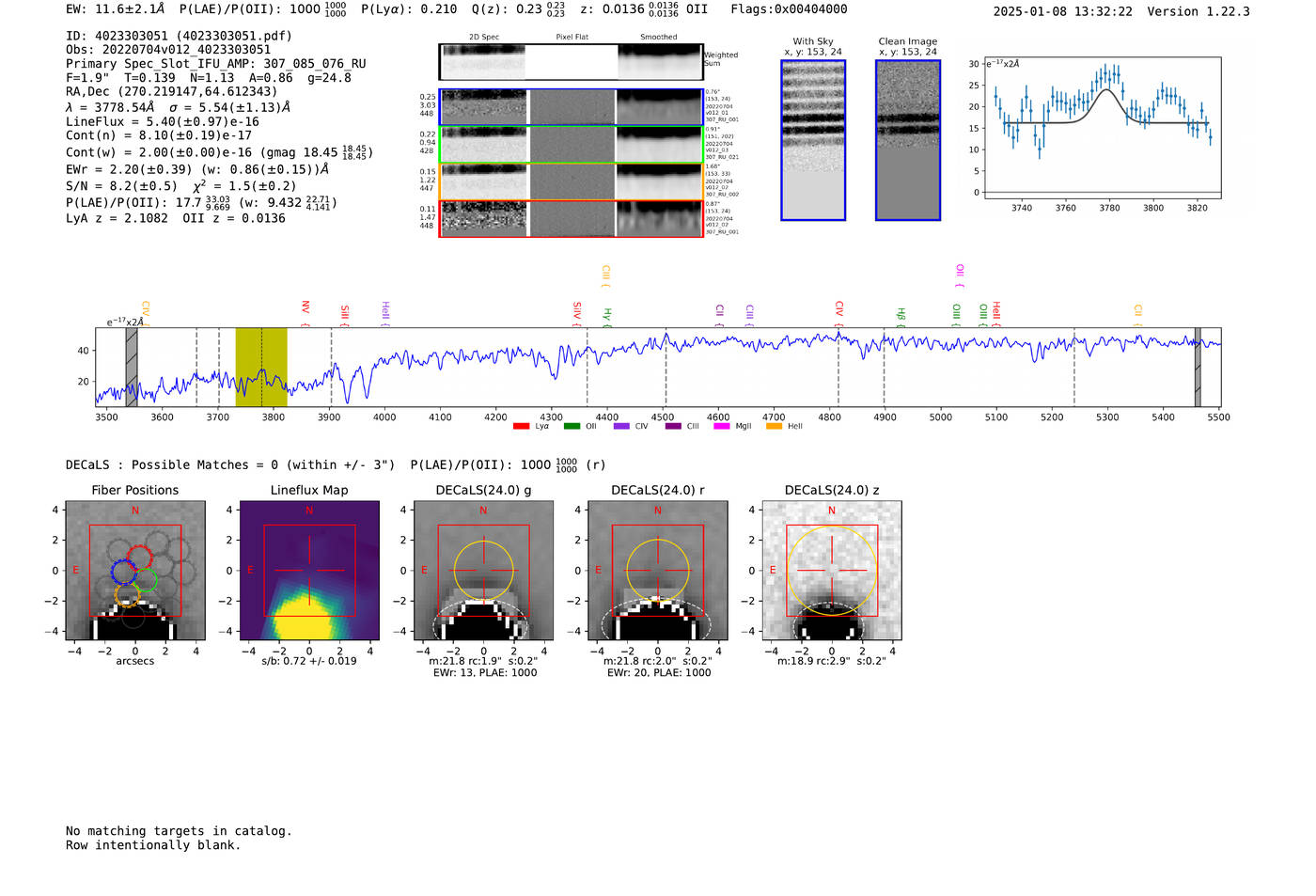1316x896 pixels.
Task: Select the Weighted Sum 2D spectrum strip
Action: point(571,62)
